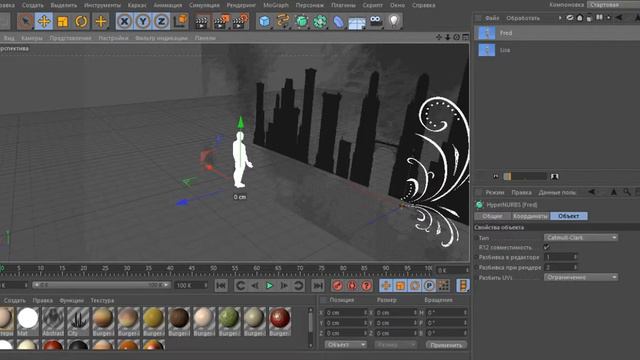Add a Cube primitive object

(264, 21)
